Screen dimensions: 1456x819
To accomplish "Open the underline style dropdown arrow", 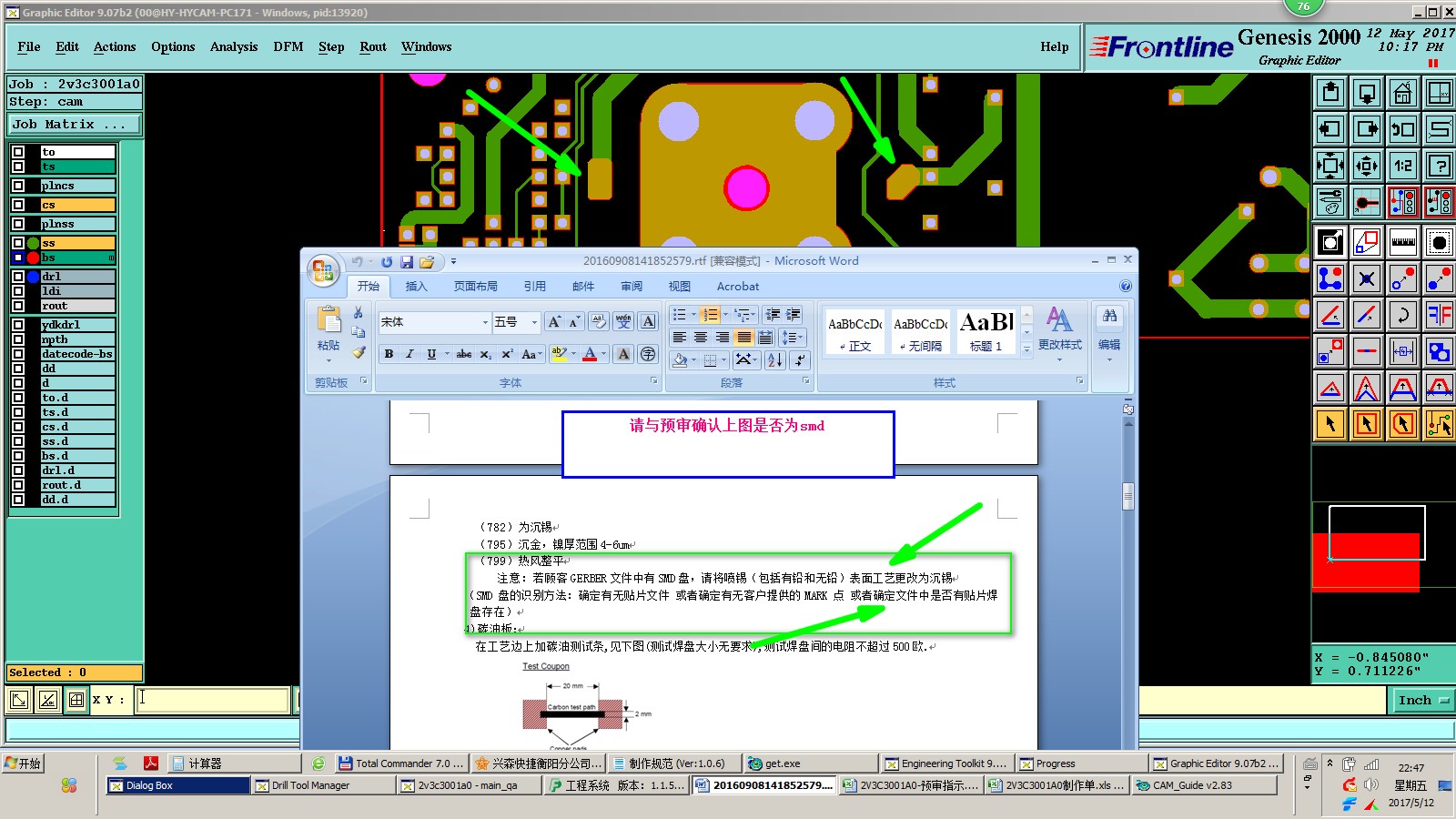I will pos(447,354).
